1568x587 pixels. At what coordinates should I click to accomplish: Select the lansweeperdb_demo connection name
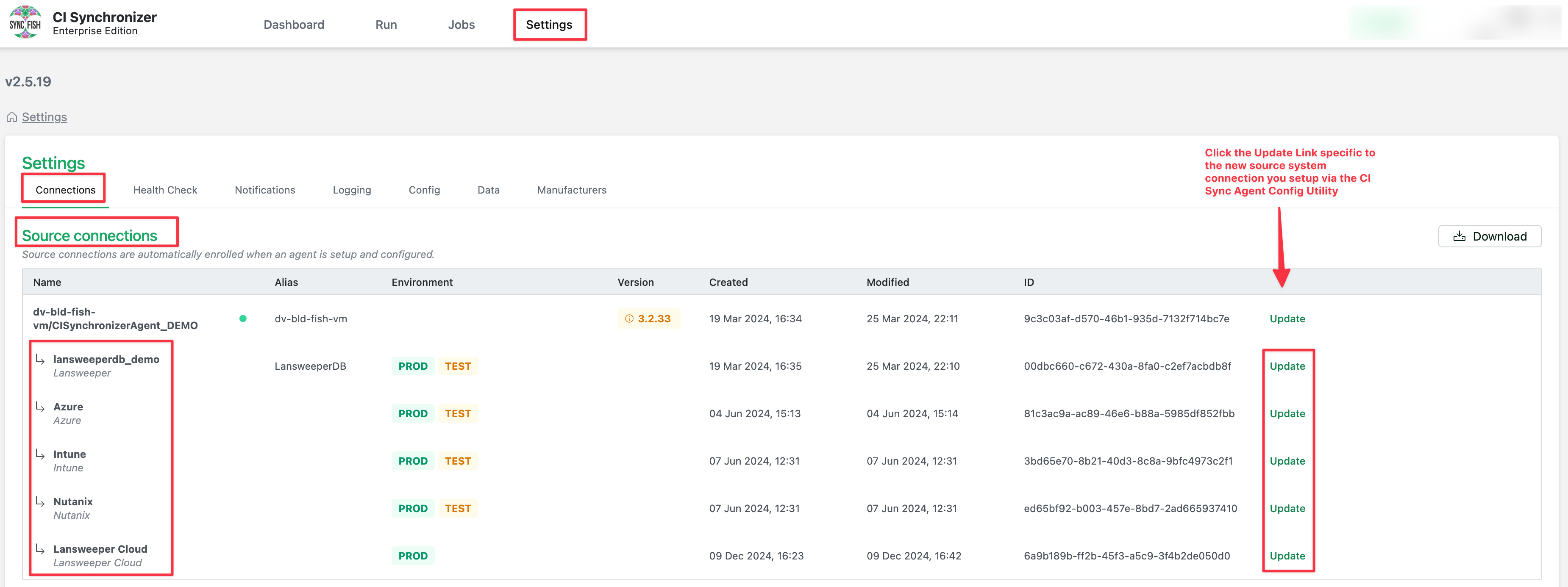coord(106,359)
